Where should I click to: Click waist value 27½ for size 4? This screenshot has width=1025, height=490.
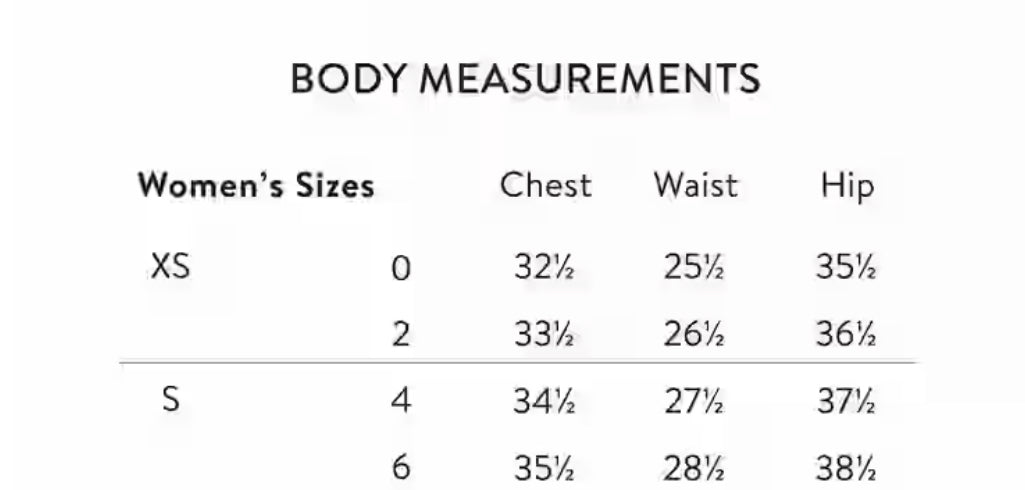coord(693,401)
